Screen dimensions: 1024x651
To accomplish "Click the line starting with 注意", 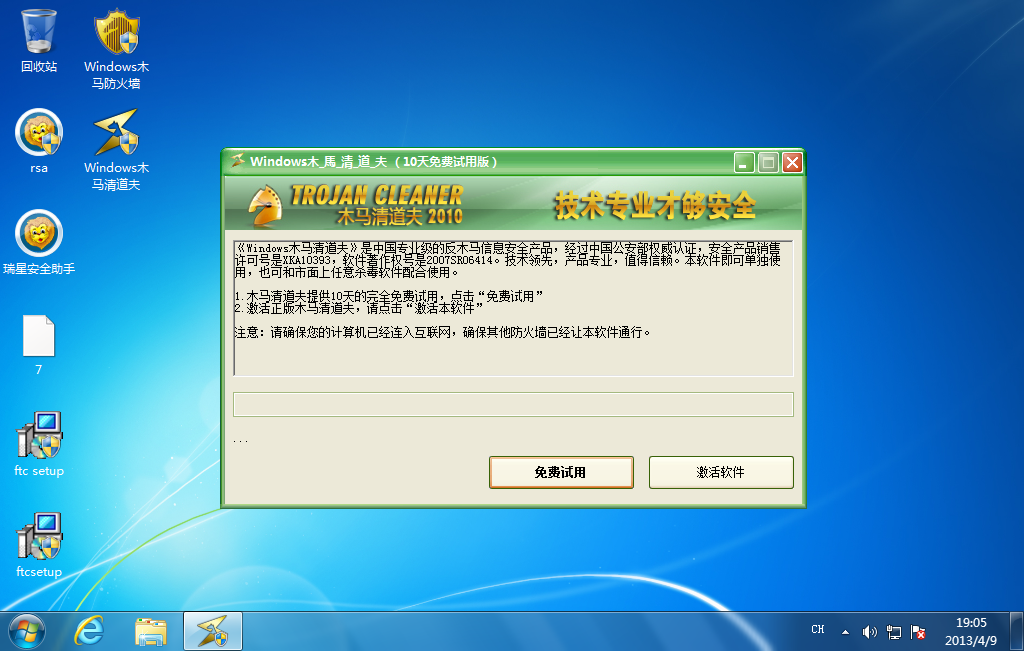I will pos(443,332).
